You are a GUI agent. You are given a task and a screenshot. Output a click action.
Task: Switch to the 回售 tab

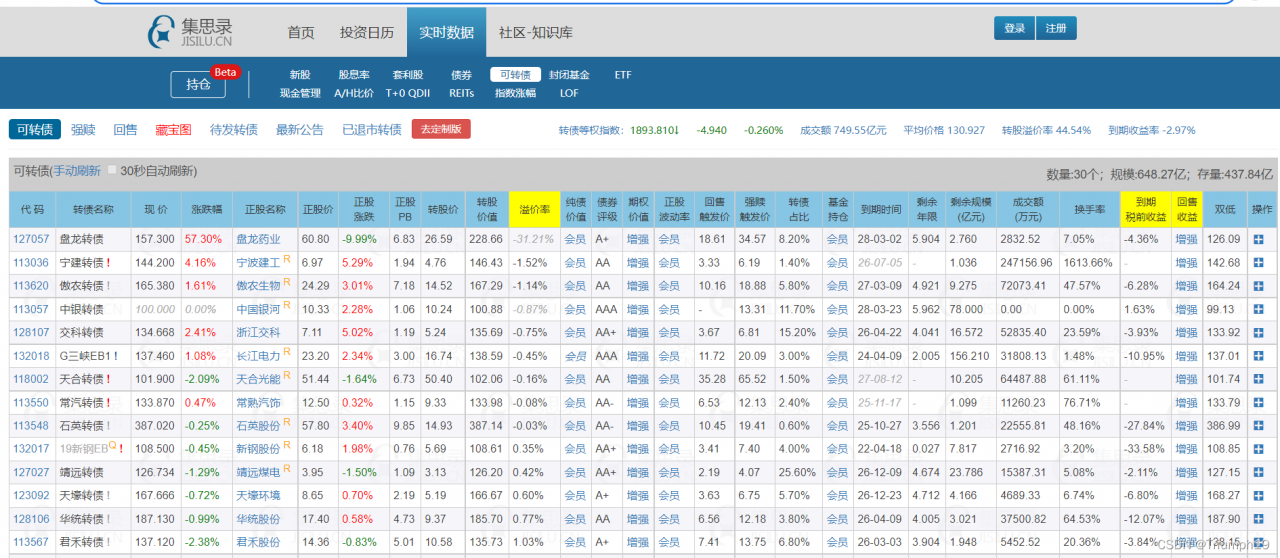pos(125,130)
